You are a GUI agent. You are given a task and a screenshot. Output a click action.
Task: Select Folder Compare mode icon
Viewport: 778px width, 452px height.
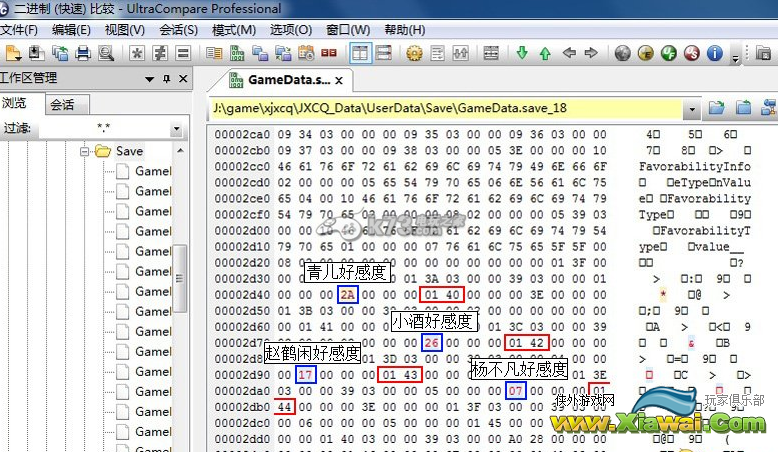point(260,53)
